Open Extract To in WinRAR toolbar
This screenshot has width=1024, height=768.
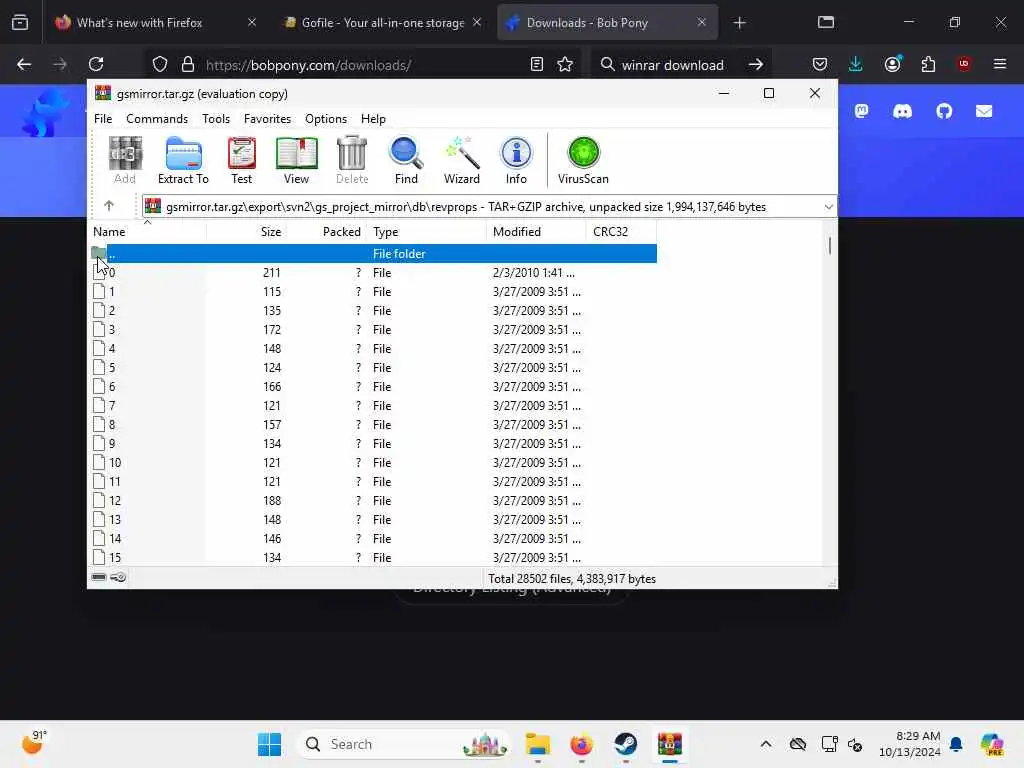pos(183,161)
